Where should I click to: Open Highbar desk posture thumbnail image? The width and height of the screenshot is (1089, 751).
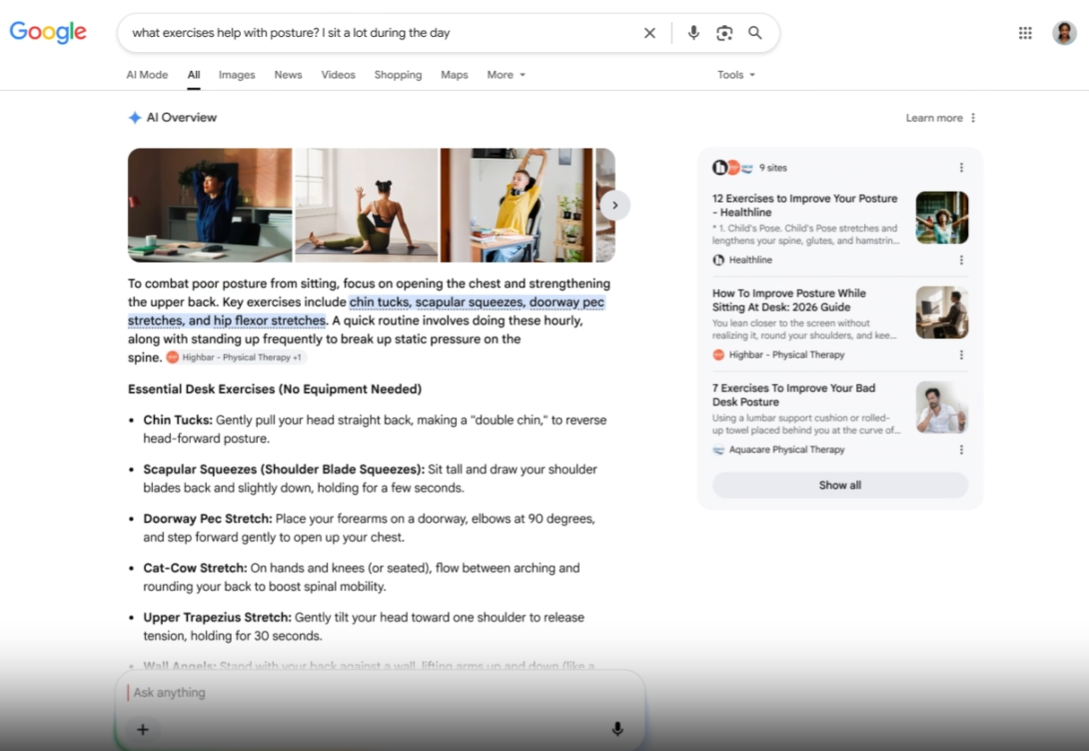tap(942, 313)
